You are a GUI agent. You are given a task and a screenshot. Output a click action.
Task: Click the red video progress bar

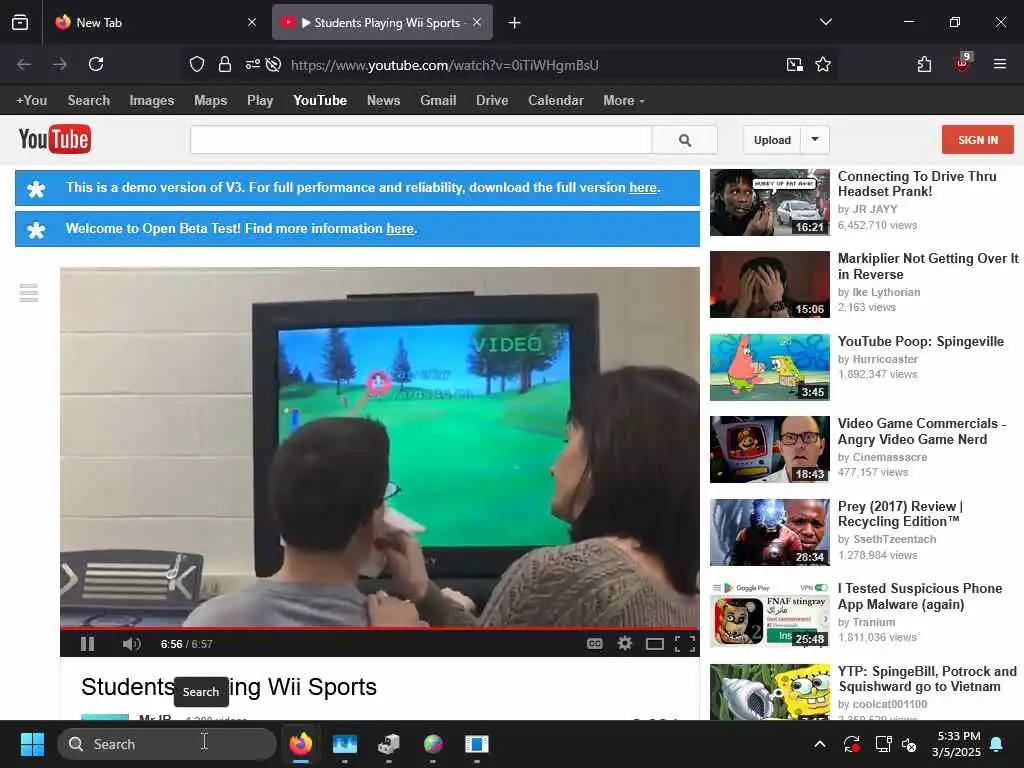click(379, 628)
